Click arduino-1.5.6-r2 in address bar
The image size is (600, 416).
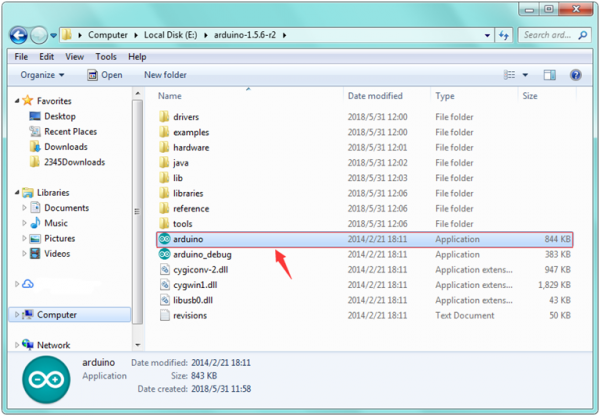pos(245,35)
